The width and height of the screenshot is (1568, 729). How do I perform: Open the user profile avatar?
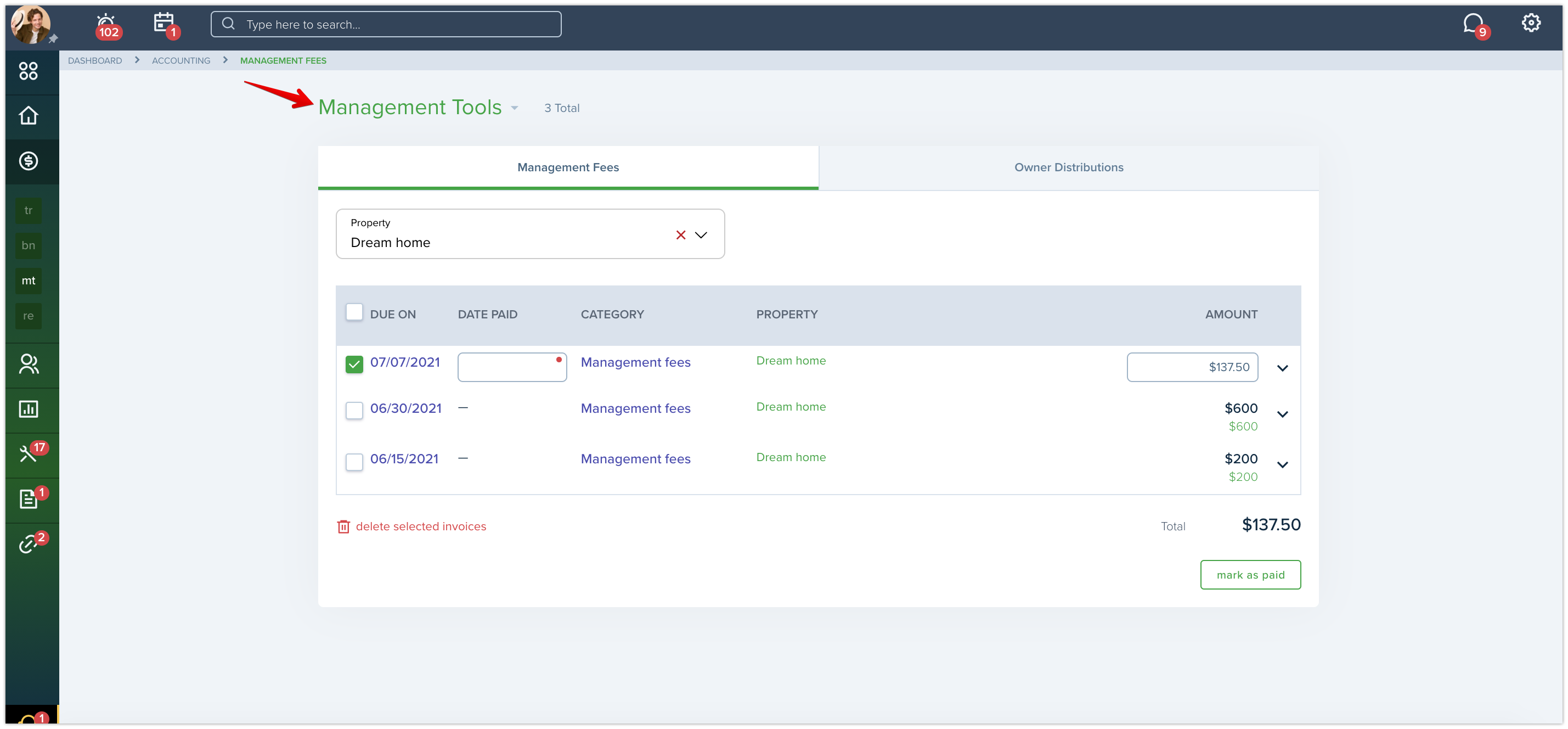click(30, 24)
